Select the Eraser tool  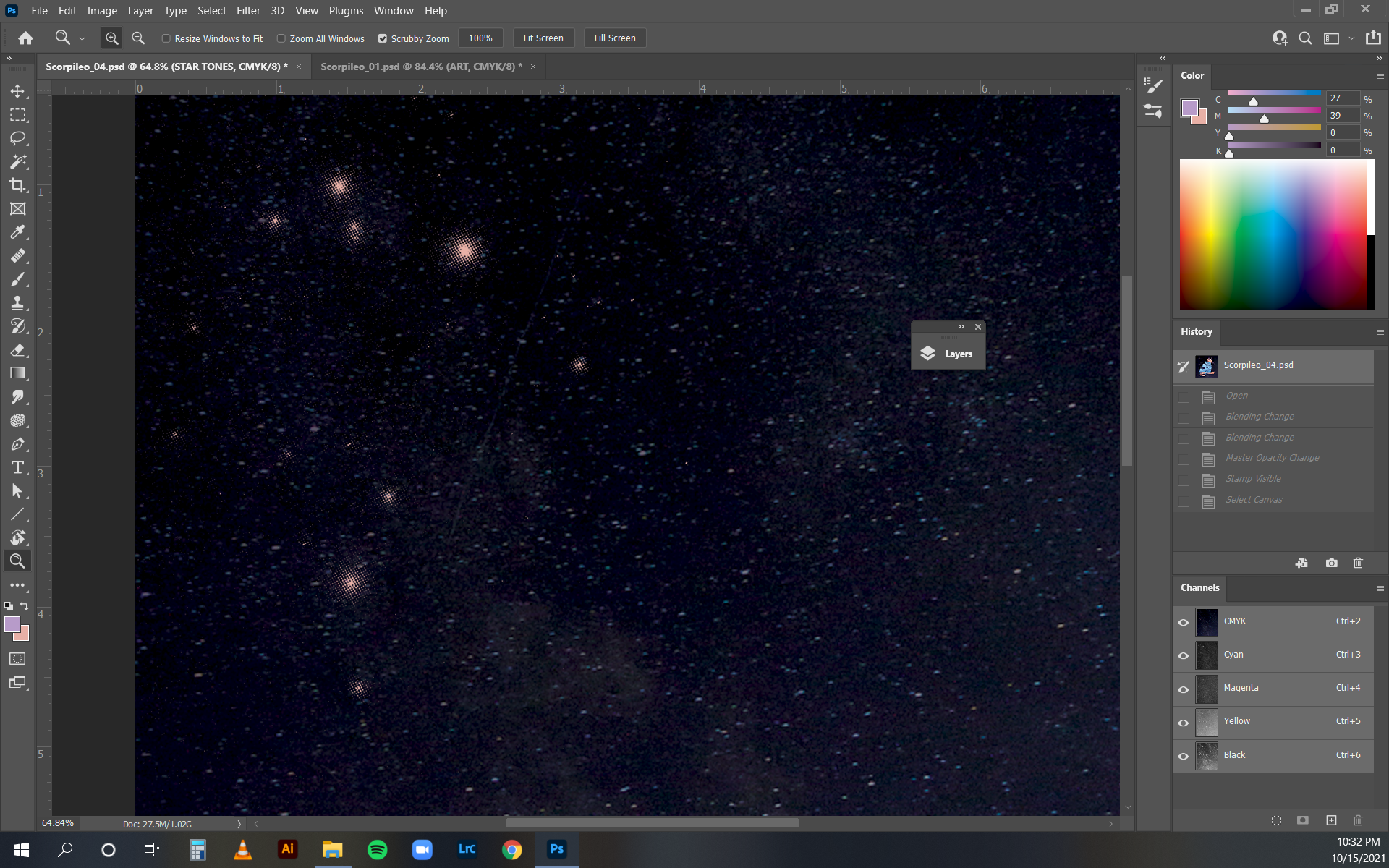(17, 350)
